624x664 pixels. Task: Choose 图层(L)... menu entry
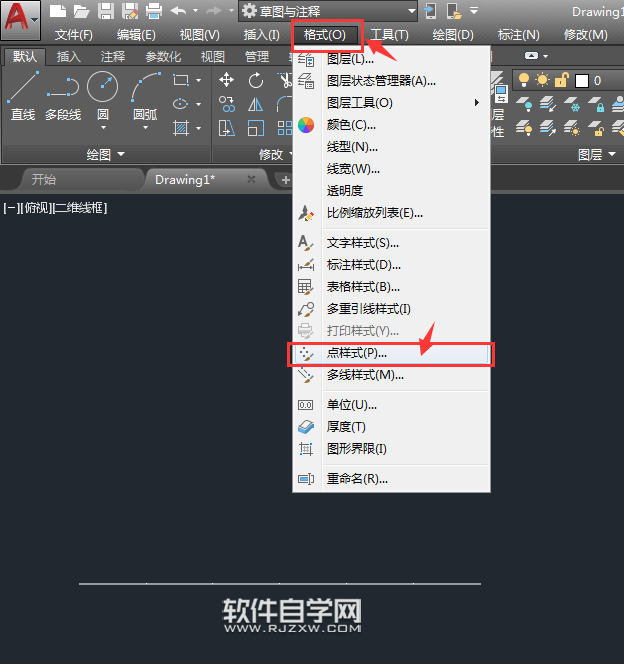click(x=391, y=59)
